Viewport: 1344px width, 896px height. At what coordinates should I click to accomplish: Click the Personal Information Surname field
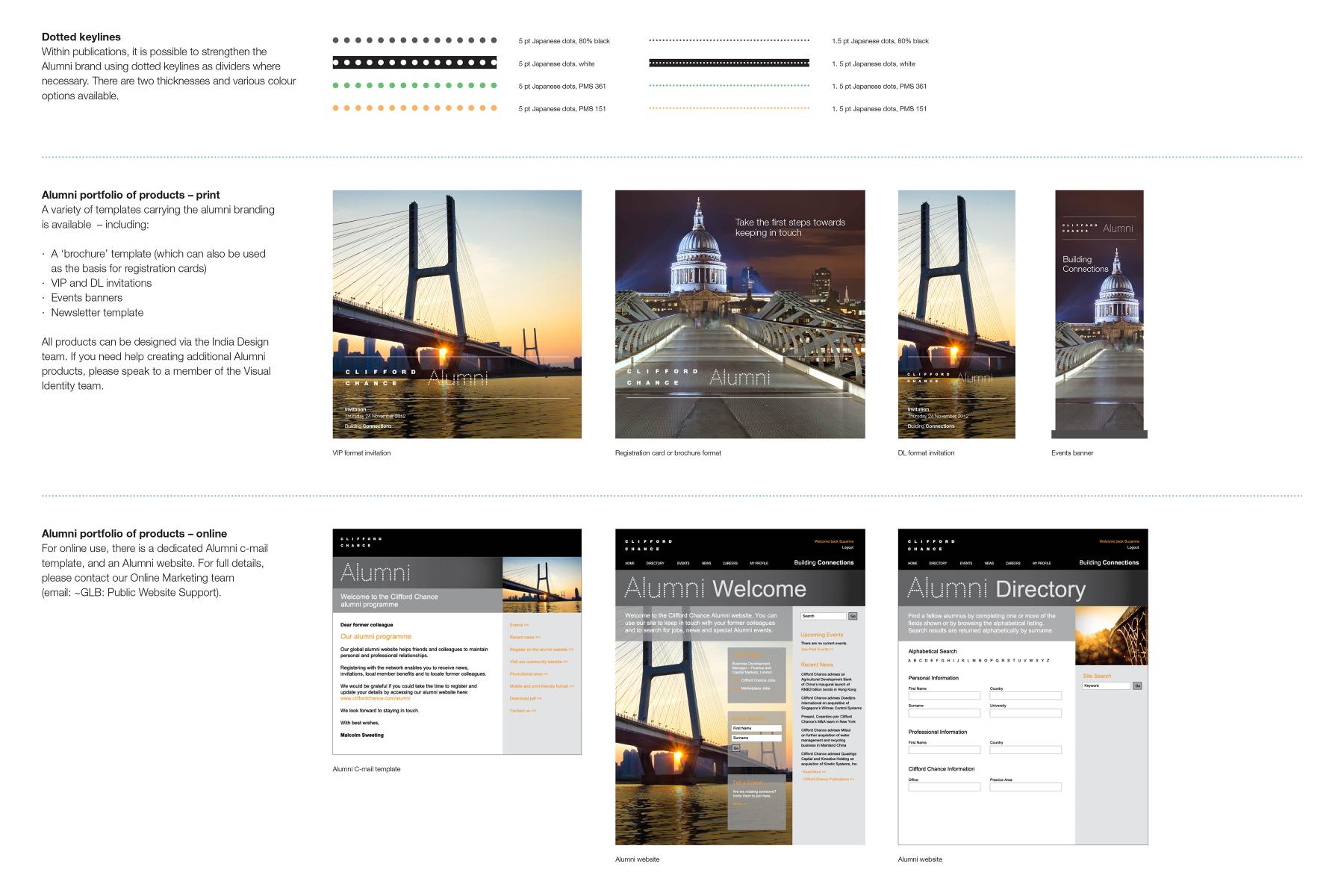[x=944, y=713]
